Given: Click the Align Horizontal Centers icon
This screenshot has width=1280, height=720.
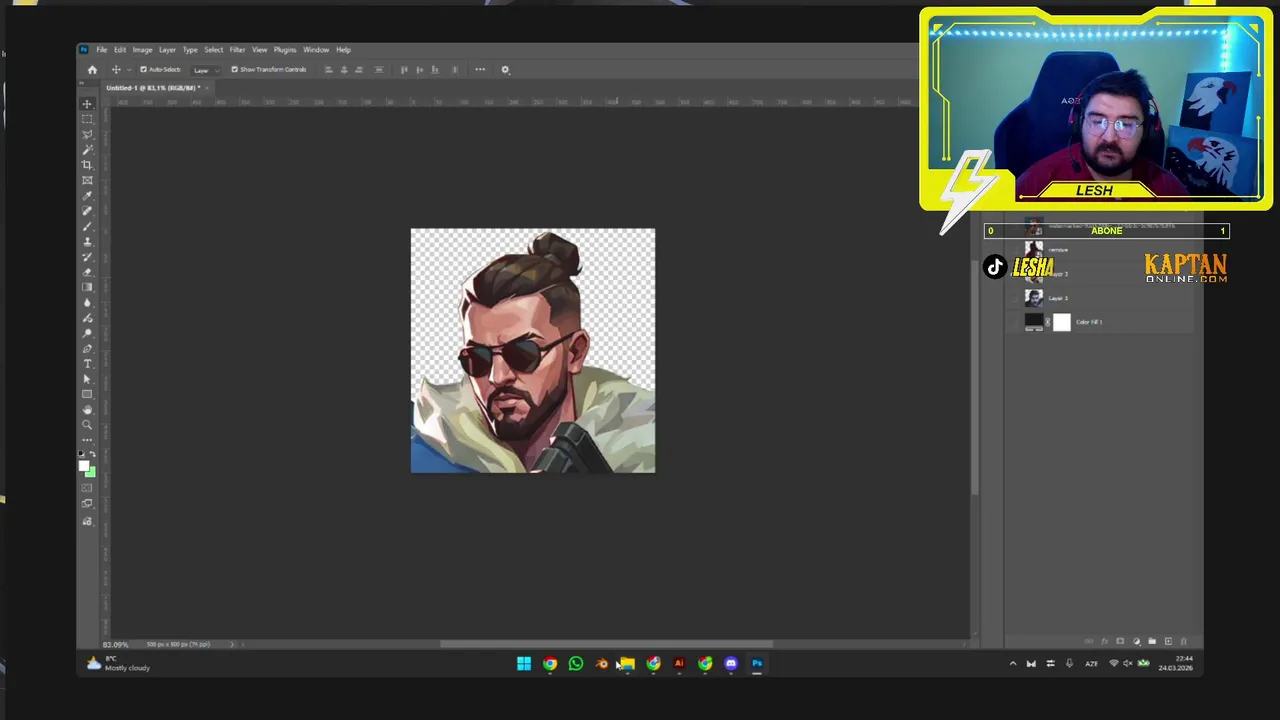Looking at the screenshot, I should (x=343, y=69).
